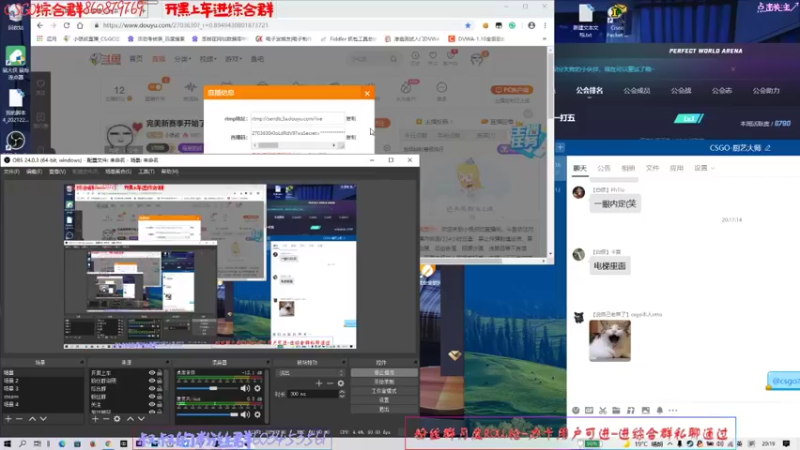Switch to 公告 tab in chat
The width and height of the screenshot is (800, 450).
pyautogui.click(x=604, y=168)
